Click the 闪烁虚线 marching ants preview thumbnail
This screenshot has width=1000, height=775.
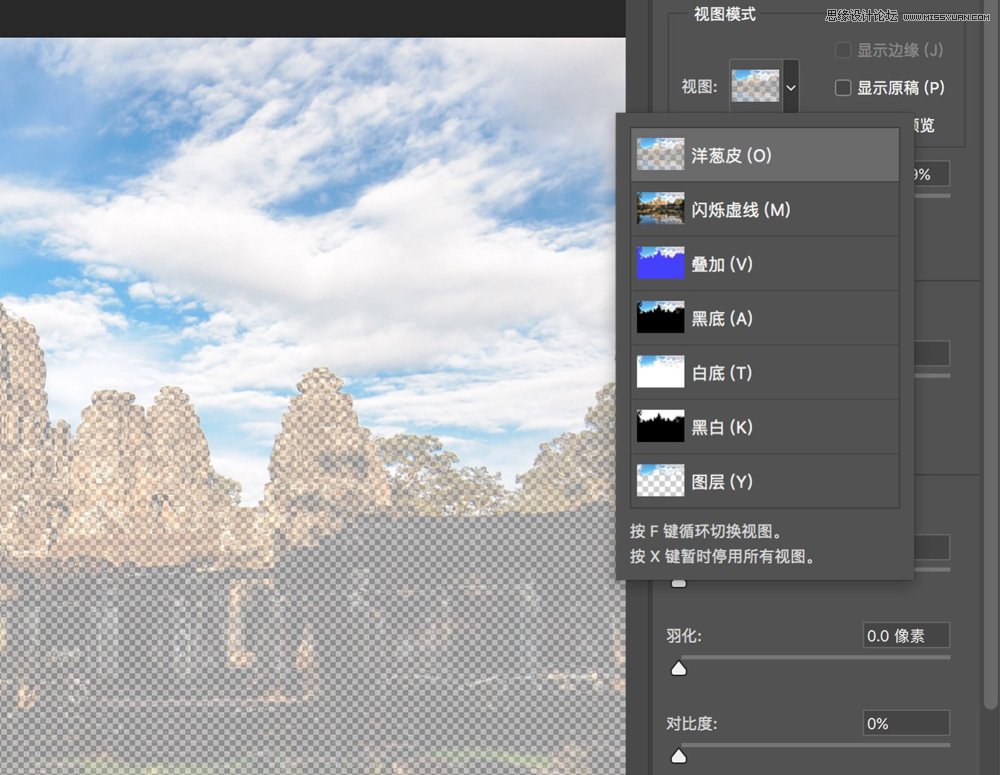[660, 209]
